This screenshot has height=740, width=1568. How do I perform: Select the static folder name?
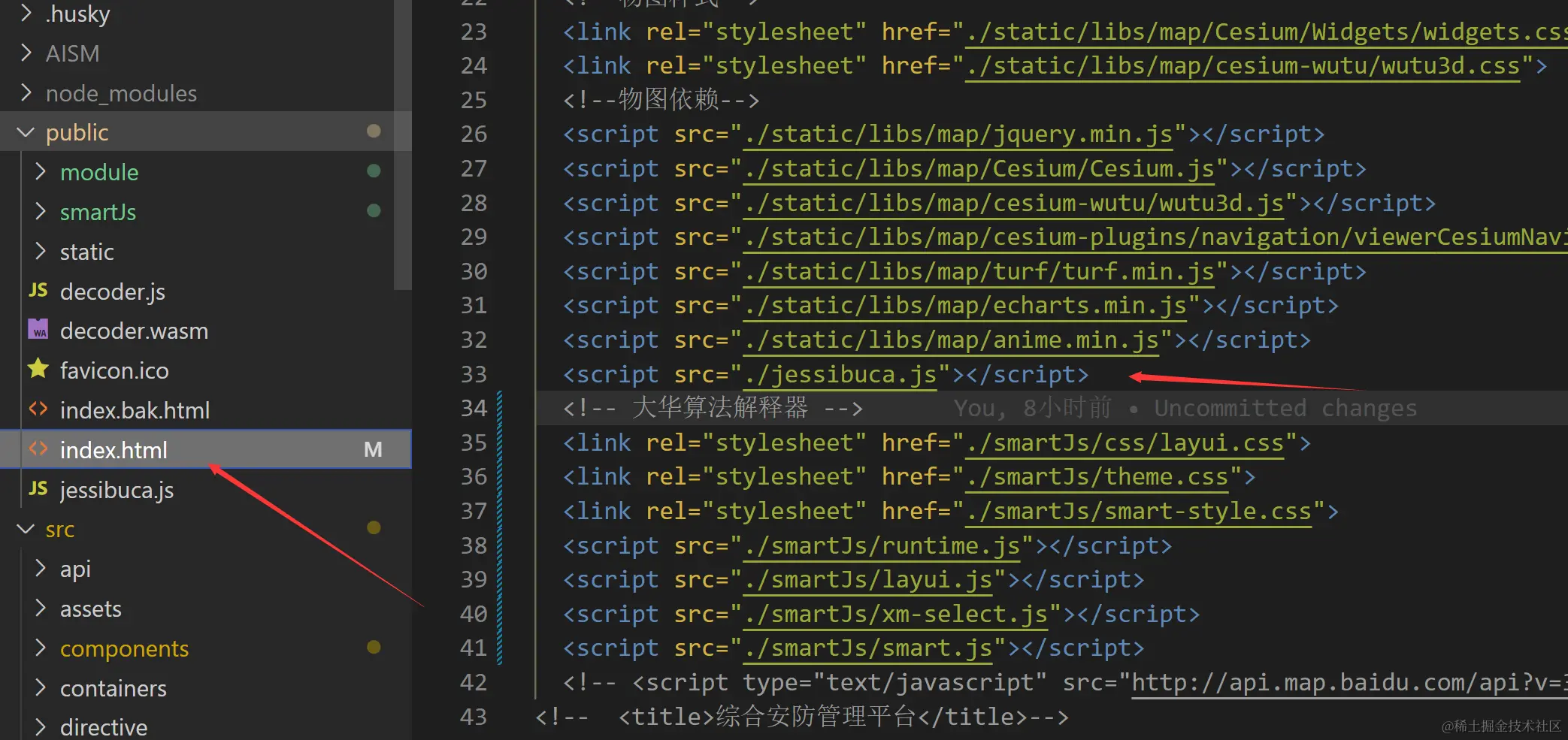[86, 252]
